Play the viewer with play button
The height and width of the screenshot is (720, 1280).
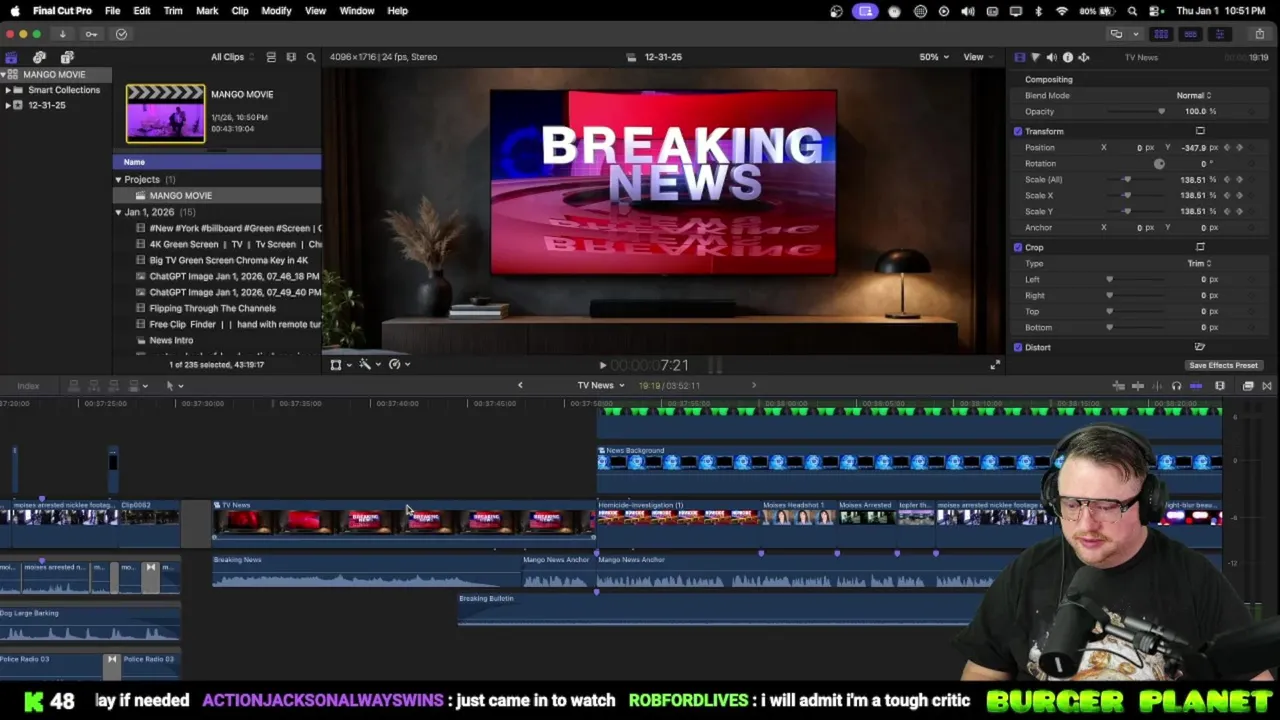[602, 366]
